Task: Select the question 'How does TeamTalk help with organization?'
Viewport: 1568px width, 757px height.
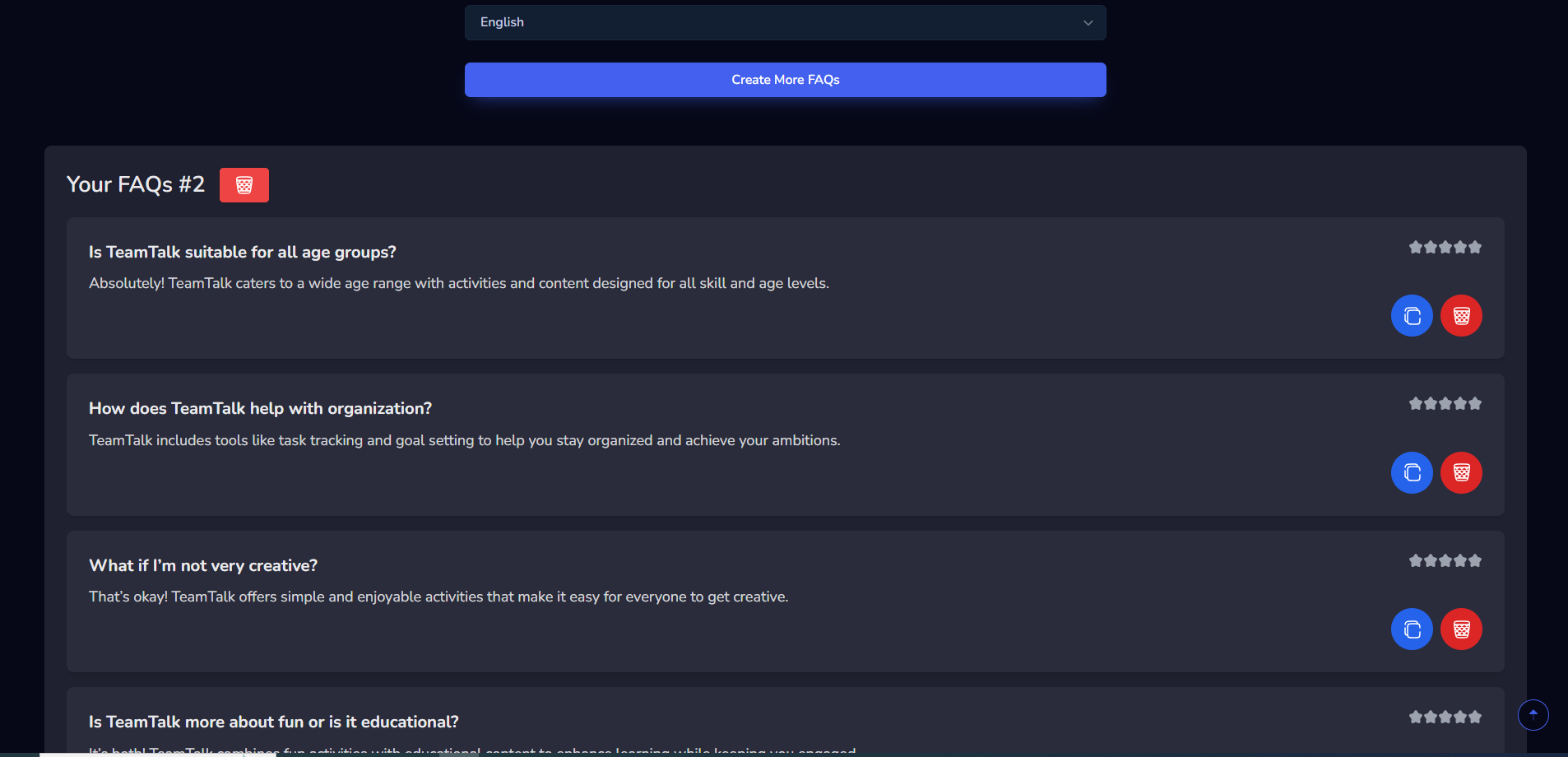Action: click(260, 408)
